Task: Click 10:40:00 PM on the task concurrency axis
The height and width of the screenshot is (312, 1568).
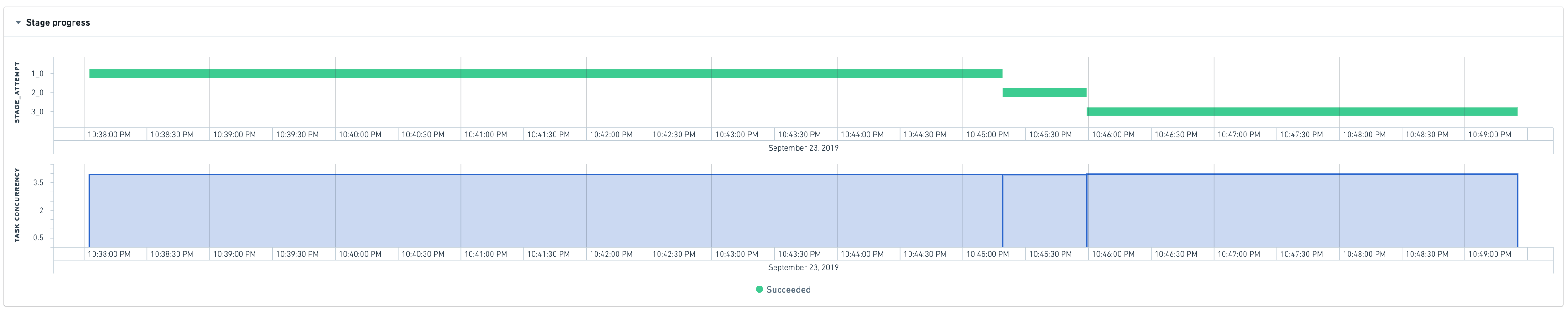Action: pos(360,254)
